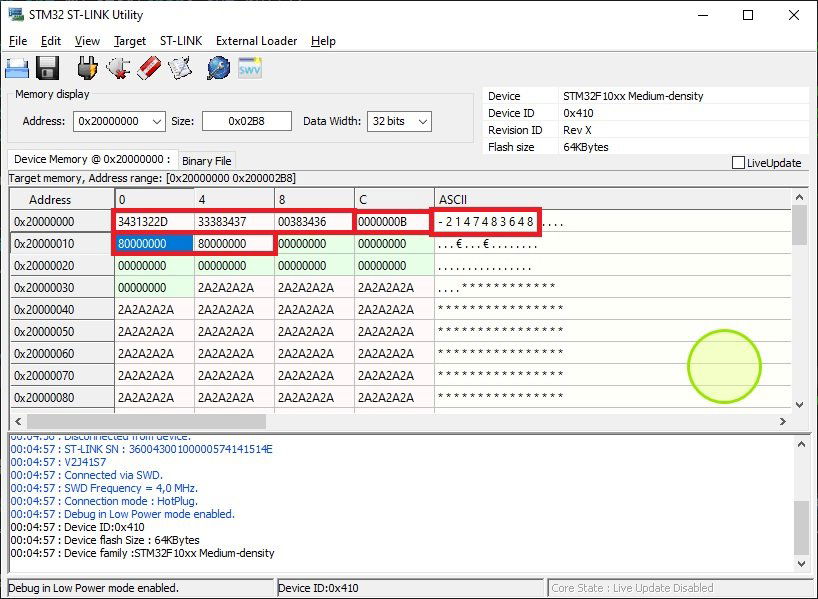Open the View menu

[x=87, y=41]
